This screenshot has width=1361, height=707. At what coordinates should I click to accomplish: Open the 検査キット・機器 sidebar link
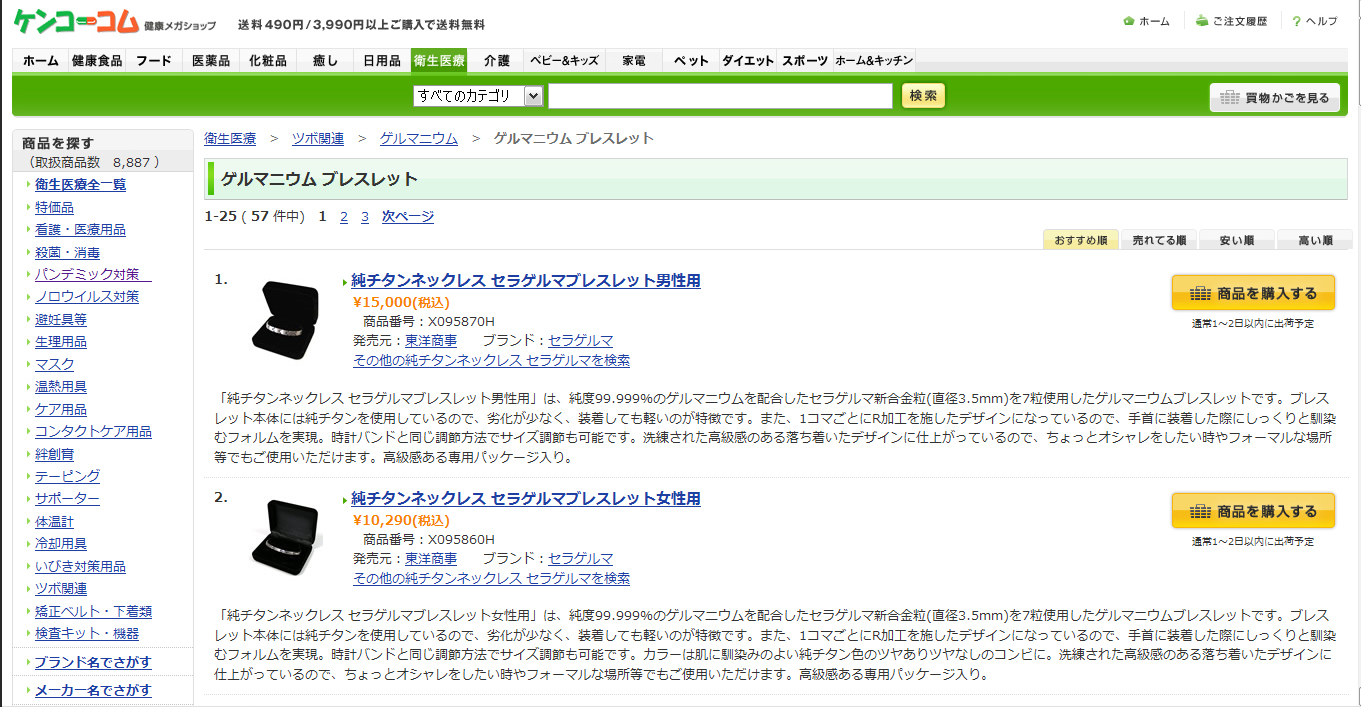tap(87, 634)
